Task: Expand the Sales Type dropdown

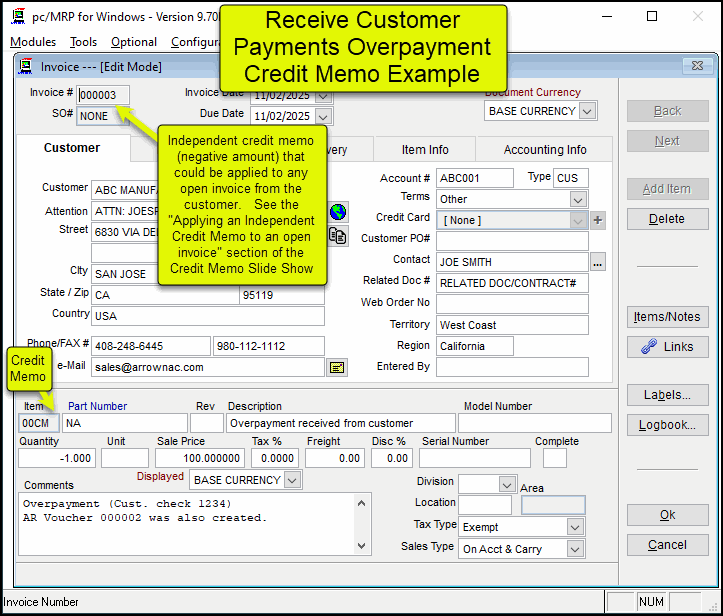Action: [575, 548]
